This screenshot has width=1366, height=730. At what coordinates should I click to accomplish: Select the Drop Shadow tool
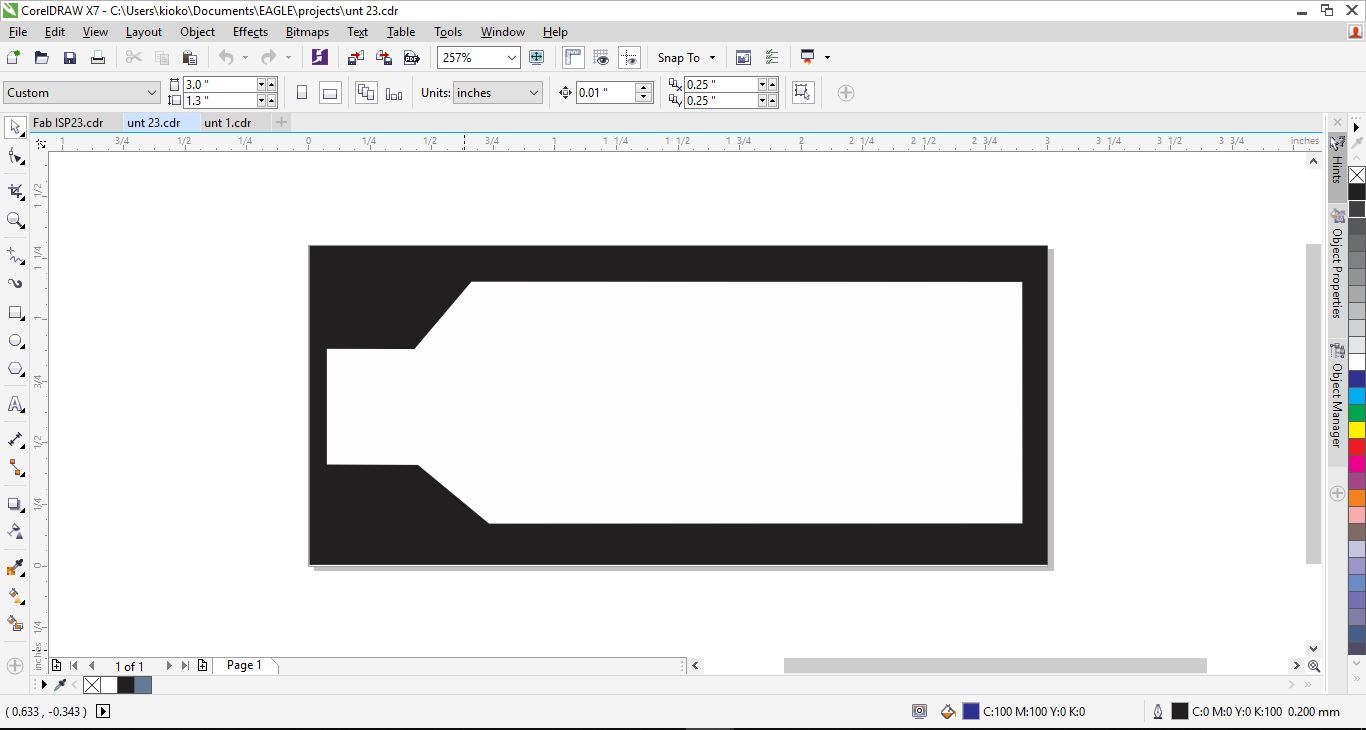click(x=15, y=504)
